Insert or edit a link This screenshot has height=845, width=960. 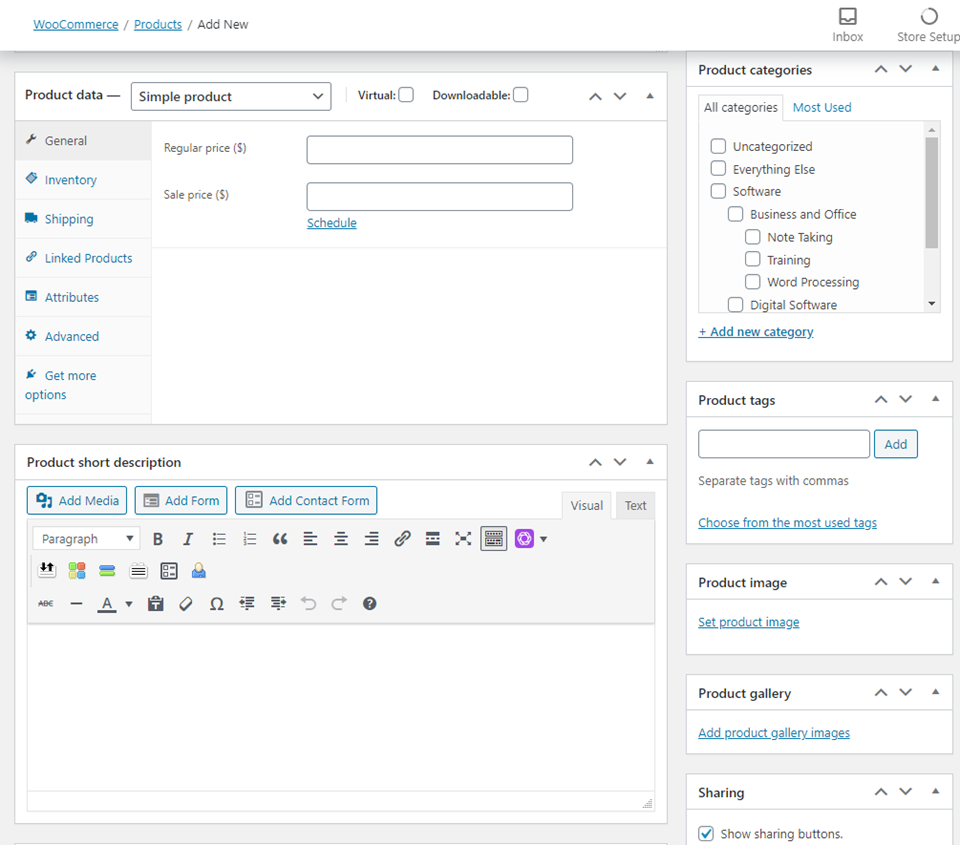pos(402,539)
